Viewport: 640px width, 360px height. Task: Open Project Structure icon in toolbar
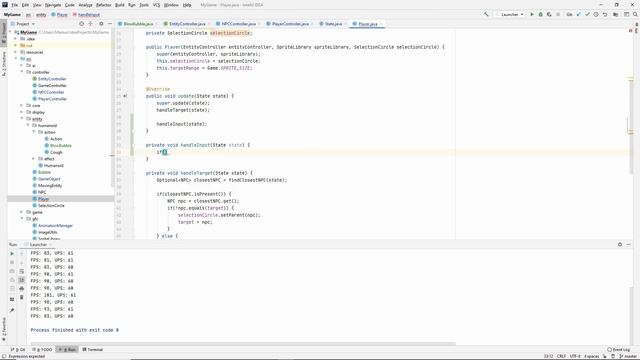pyautogui.click(x=616, y=14)
